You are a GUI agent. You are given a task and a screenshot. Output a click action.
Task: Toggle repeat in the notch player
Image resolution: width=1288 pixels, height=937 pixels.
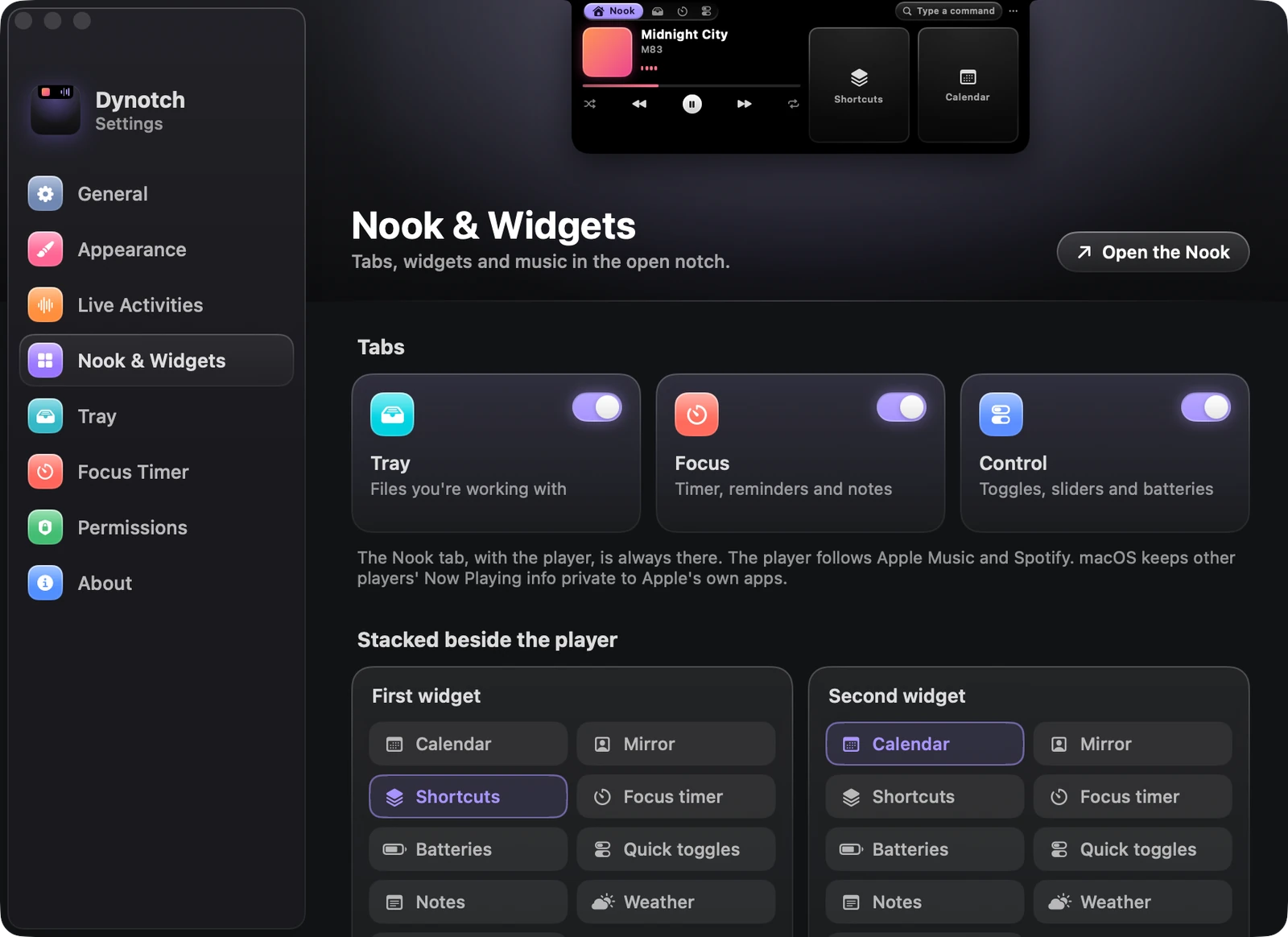(x=793, y=104)
